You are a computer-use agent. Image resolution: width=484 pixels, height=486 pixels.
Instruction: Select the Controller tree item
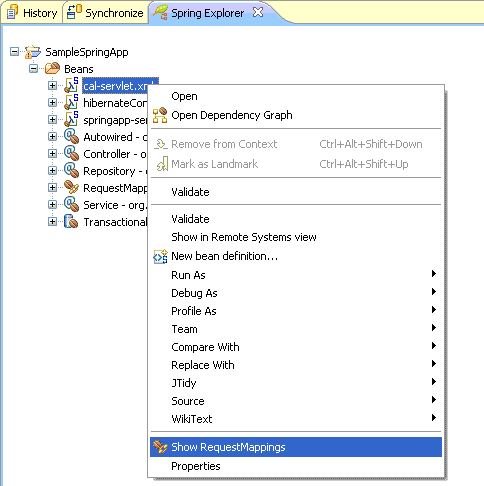click(115, 154)
